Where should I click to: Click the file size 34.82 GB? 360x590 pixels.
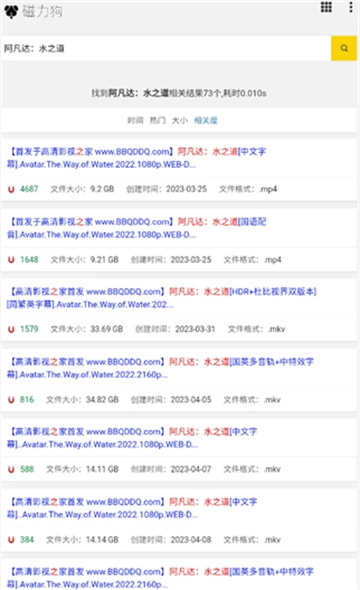coord(102,399)
